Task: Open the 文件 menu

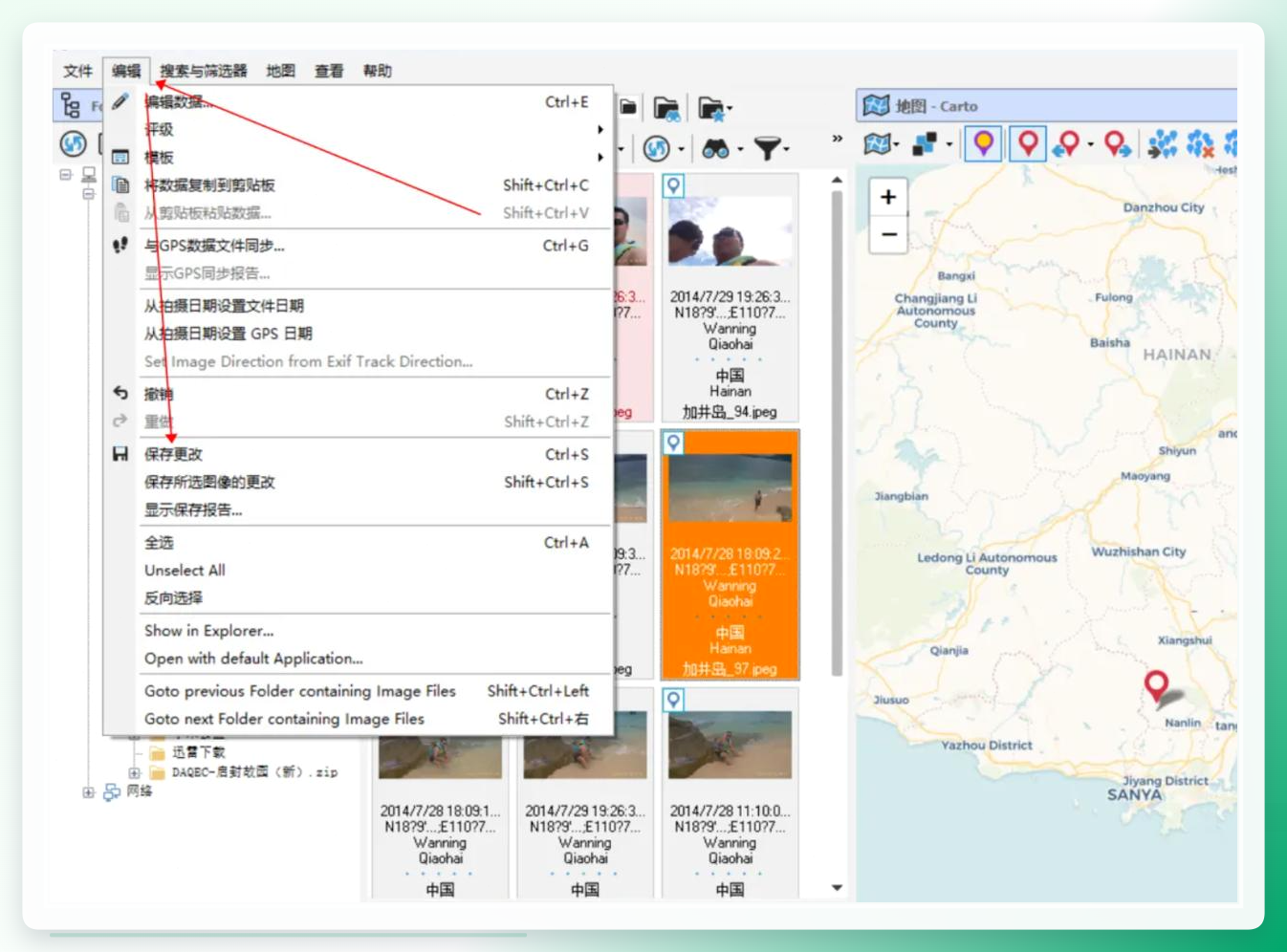Action: [77, 71]
